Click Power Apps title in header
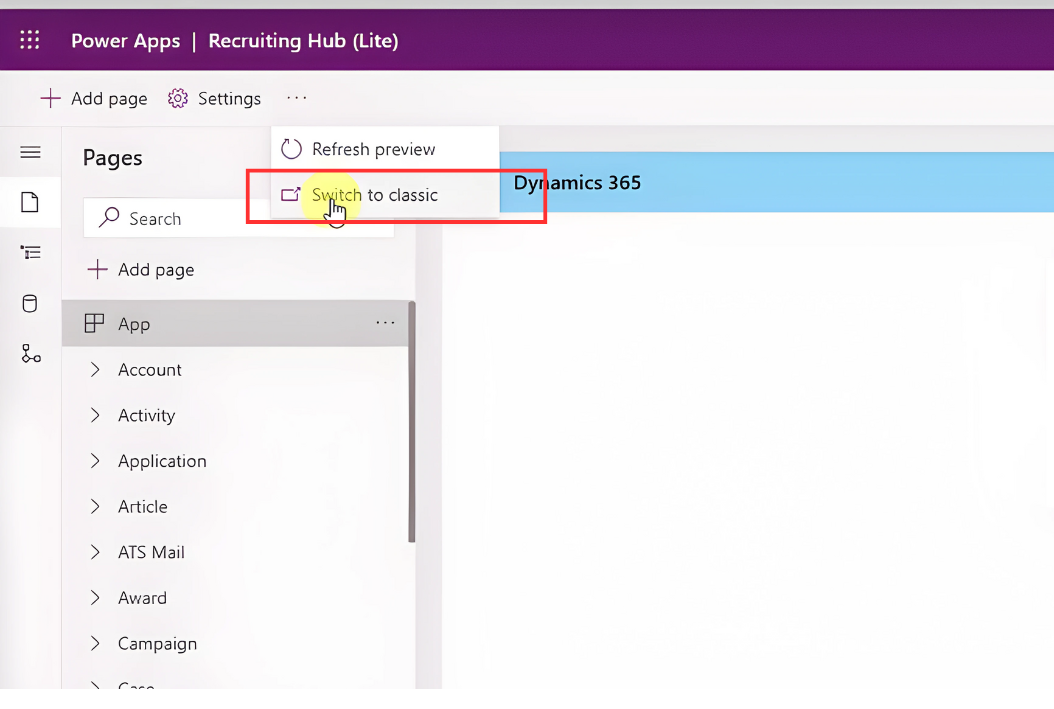The height and width of the screenshot is (709, 1054). 126,41
